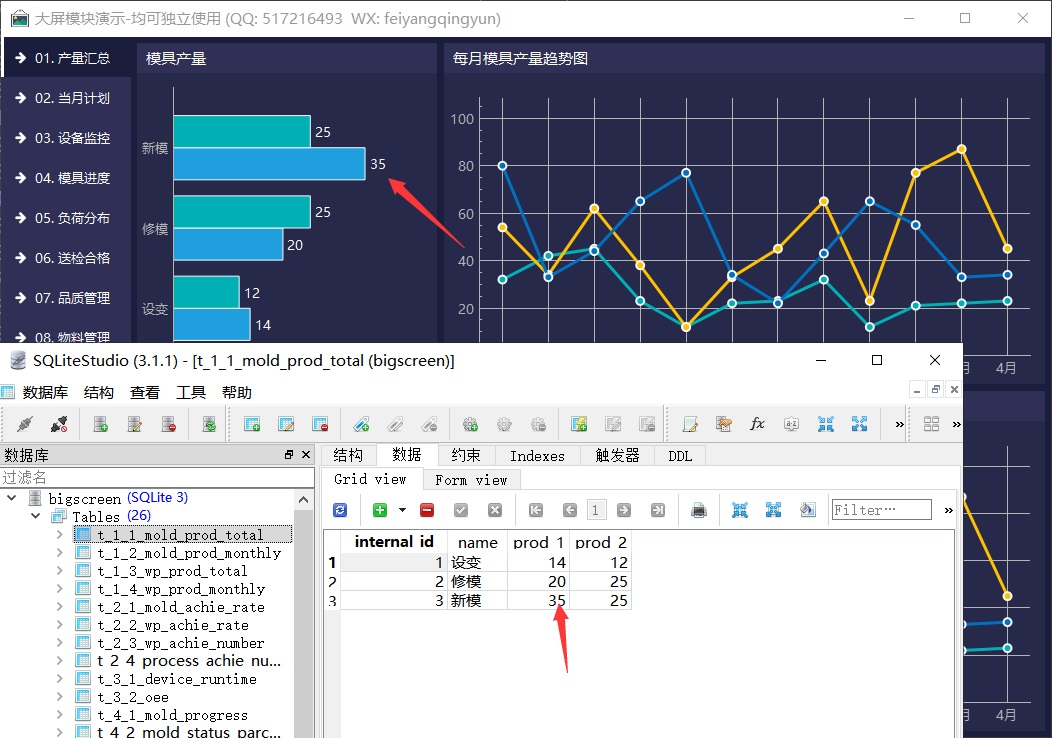Collapse the Tables tree node

point(36,517)
